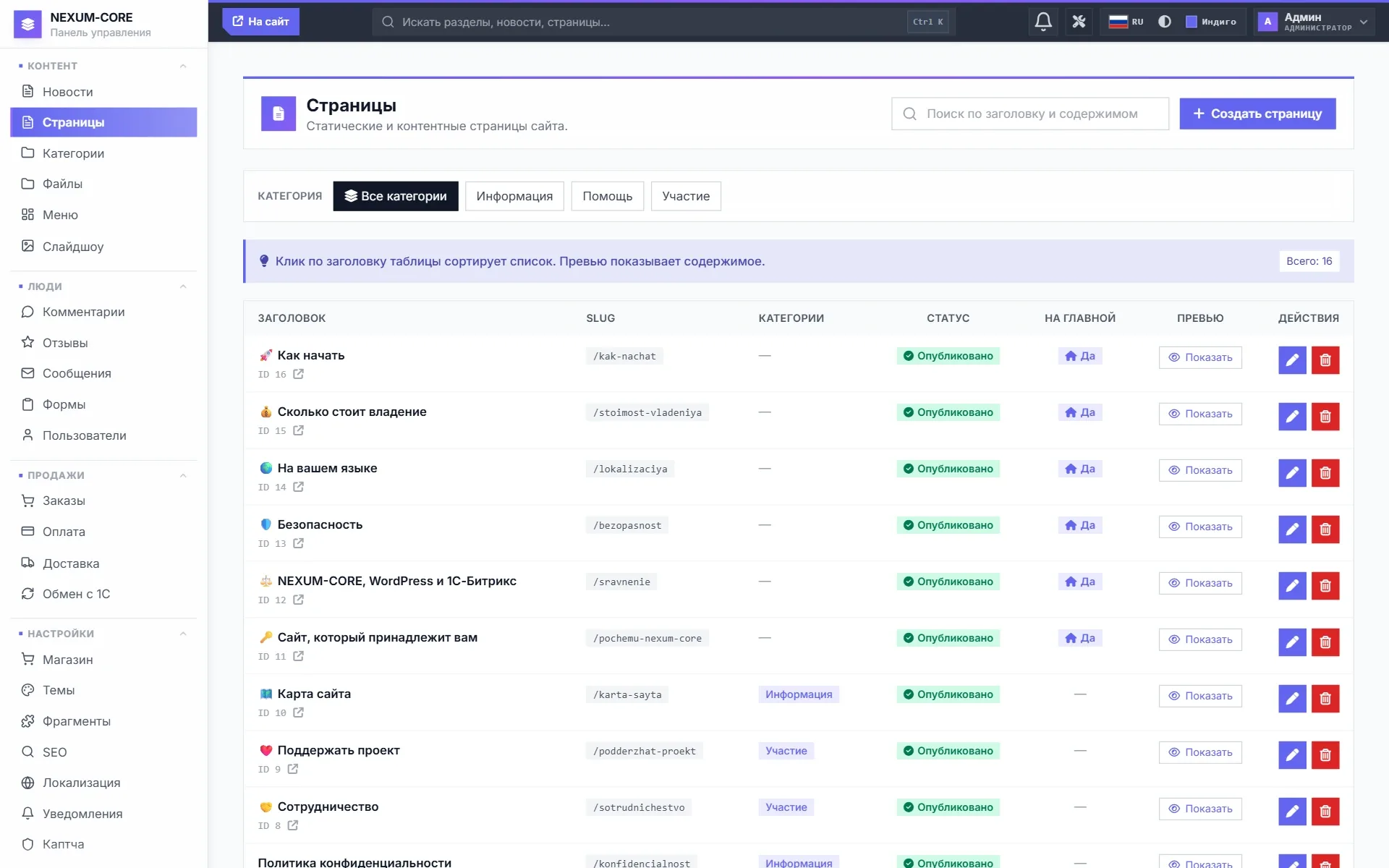
Task: Open the RU language selector
Action: coord(1126,22)
